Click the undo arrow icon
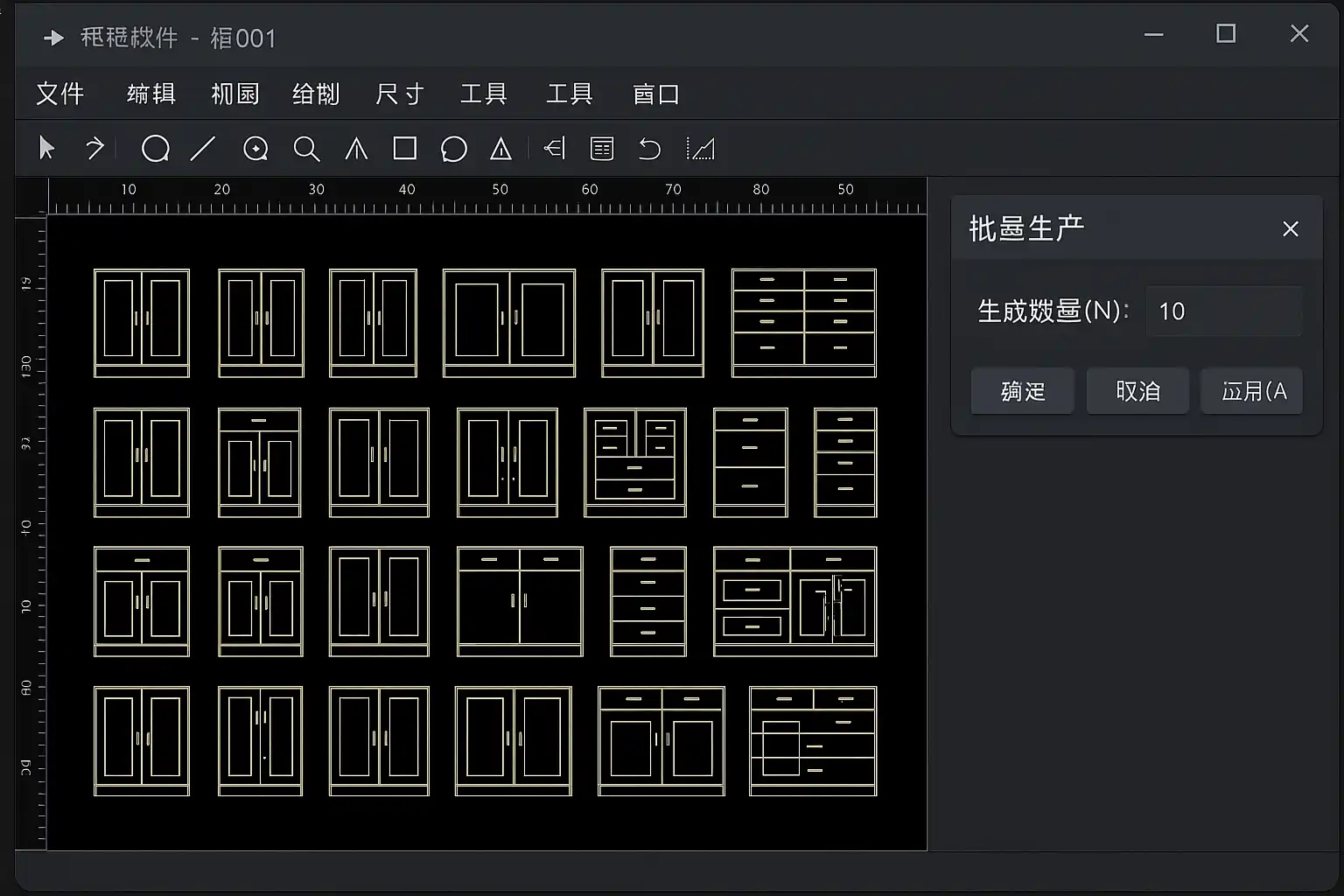 point(649,149)
